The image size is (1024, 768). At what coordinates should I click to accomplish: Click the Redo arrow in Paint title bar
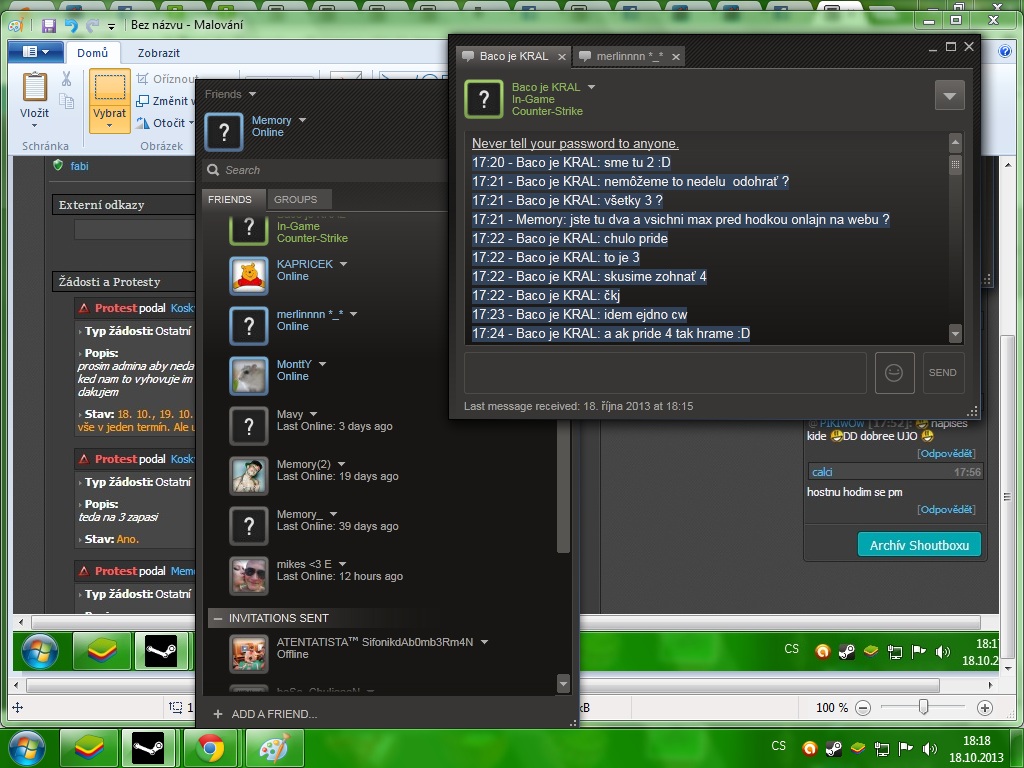[92, 25]
